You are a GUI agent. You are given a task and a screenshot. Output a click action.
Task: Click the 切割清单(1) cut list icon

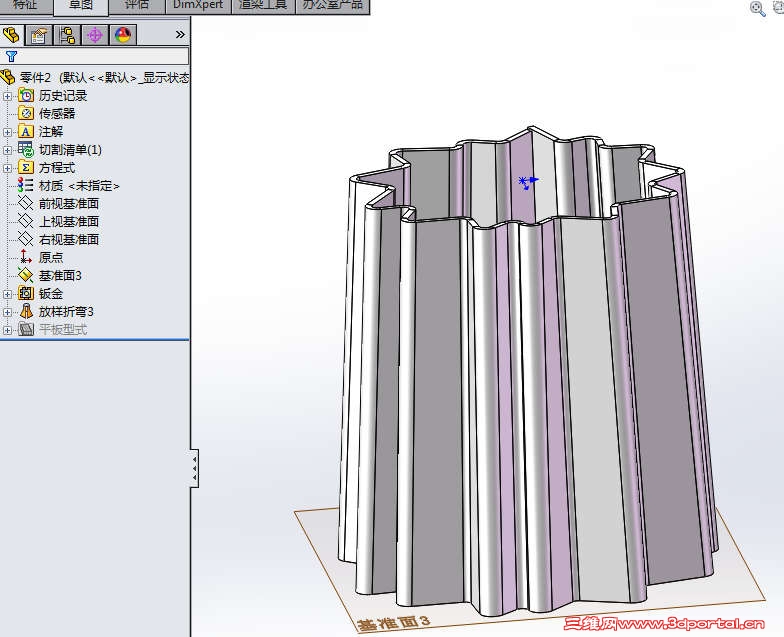[26, 150]
